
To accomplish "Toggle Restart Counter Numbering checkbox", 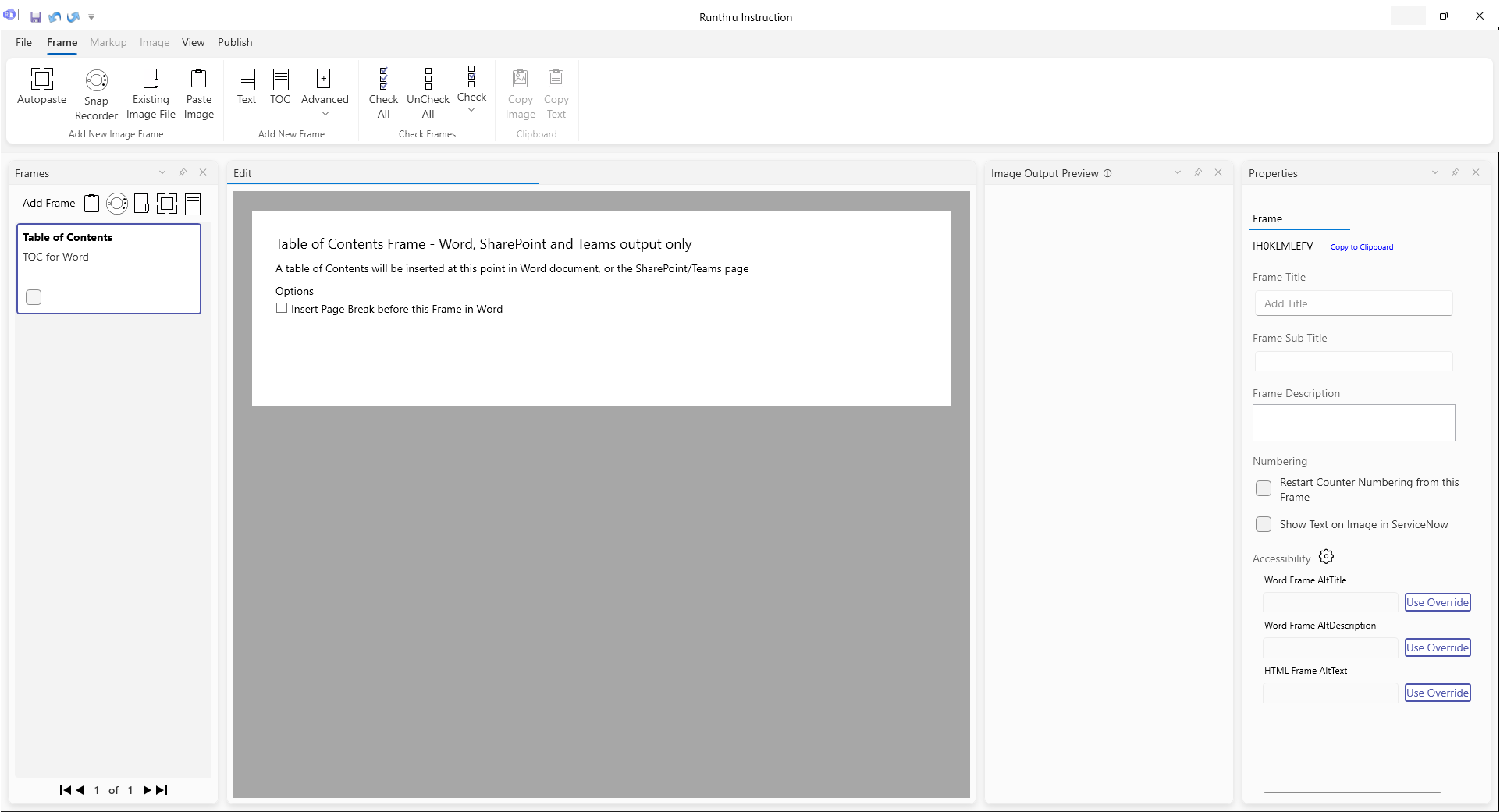I will pos(1264,489).
